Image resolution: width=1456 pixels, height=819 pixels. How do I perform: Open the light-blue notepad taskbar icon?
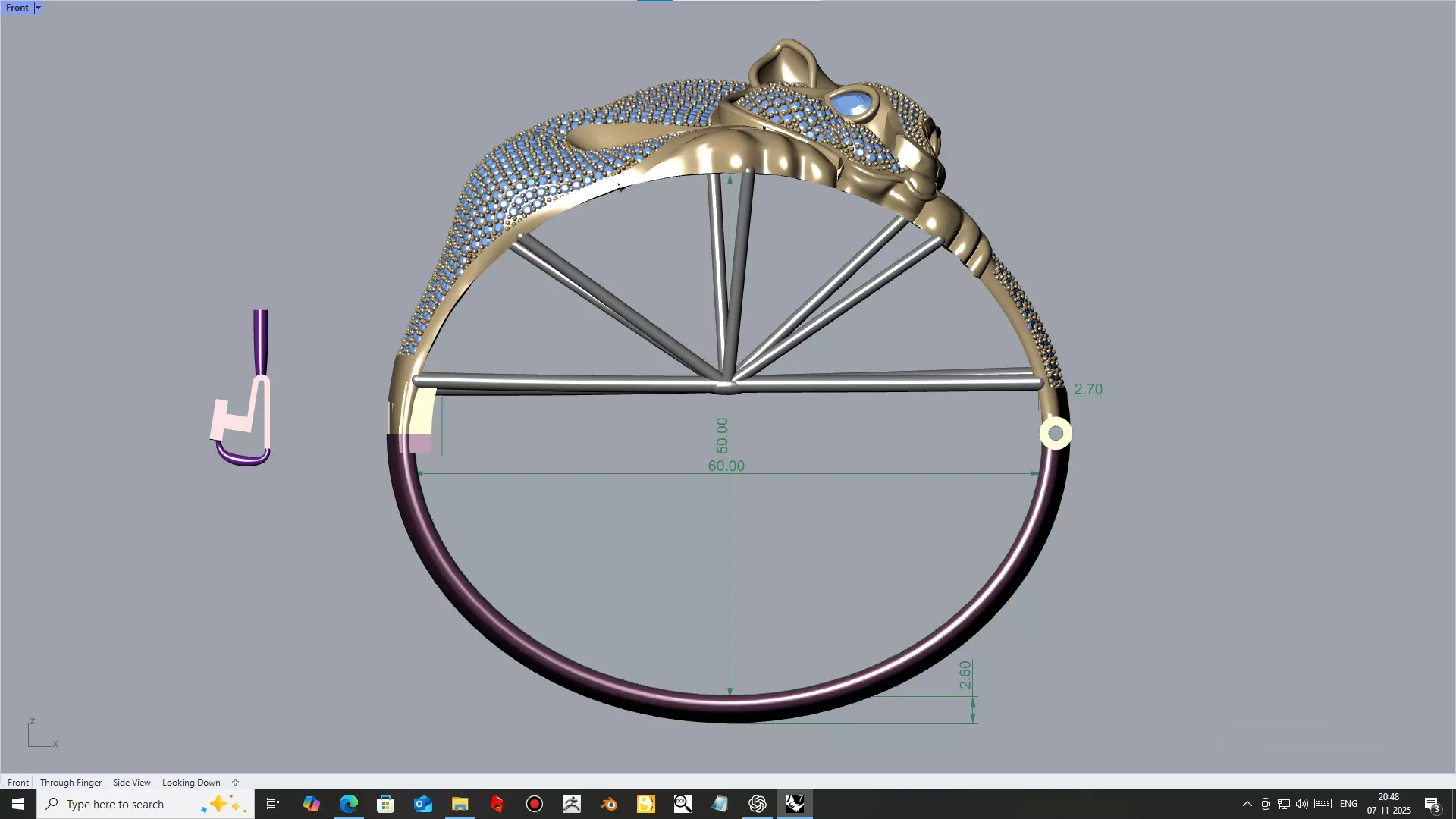point(720,804)
